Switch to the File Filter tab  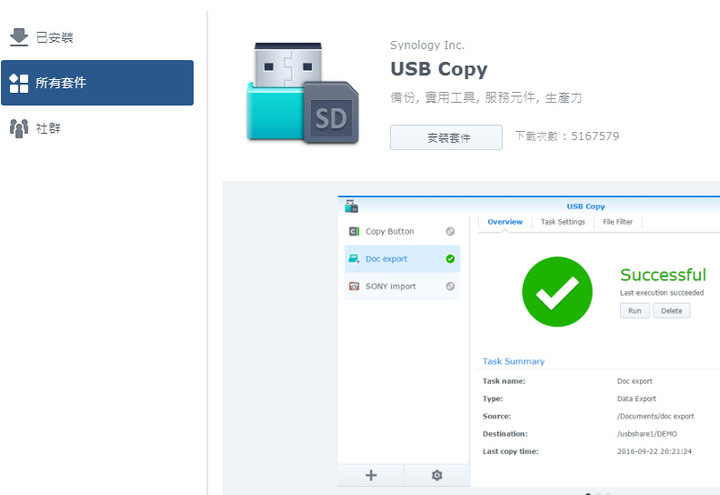[x=618, y=222]
